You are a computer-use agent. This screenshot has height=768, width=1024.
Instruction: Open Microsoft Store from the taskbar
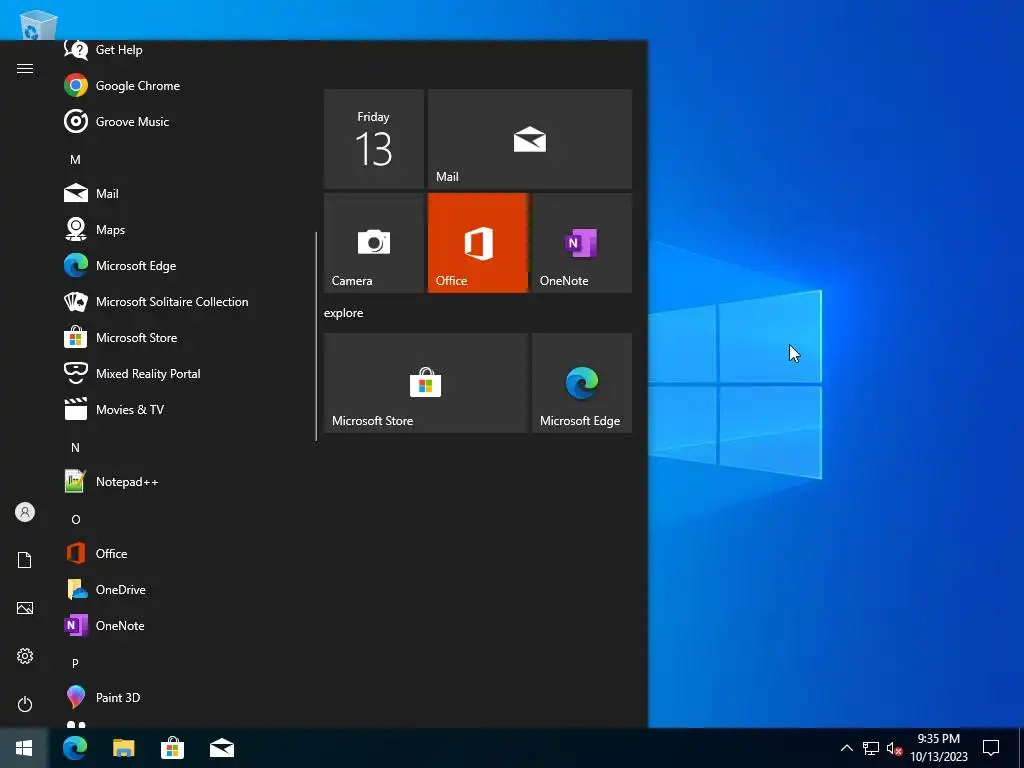point(172,748)
